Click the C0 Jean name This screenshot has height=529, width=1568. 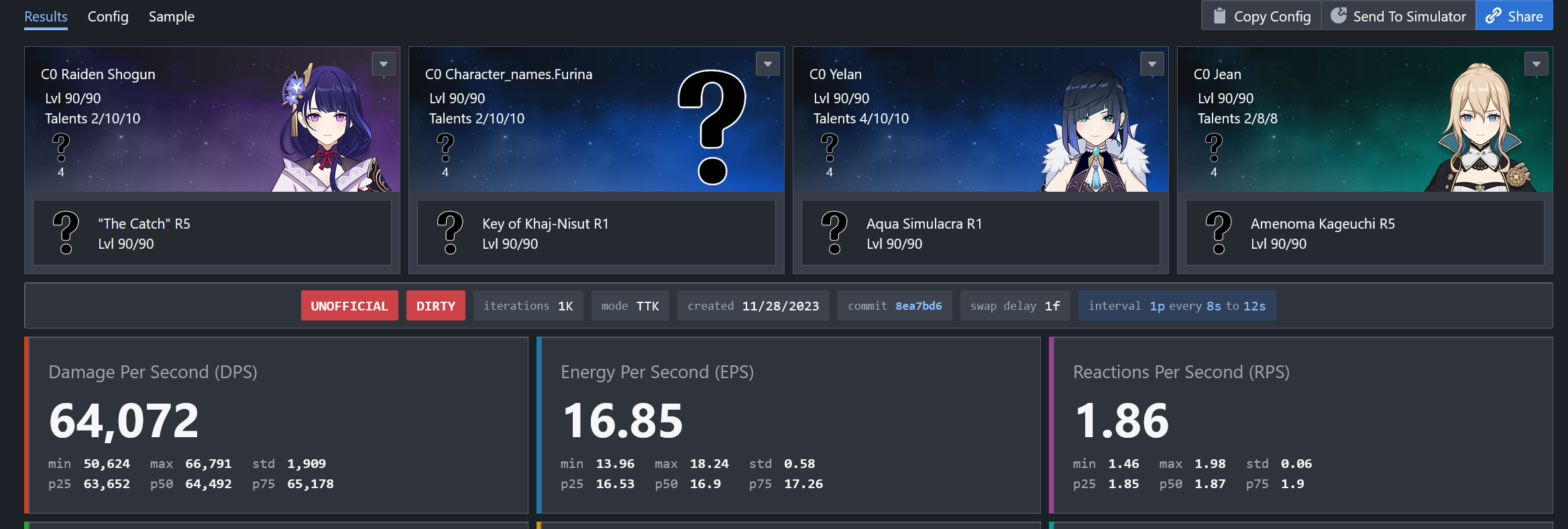pyautogui.click(x=1217, y=74)
